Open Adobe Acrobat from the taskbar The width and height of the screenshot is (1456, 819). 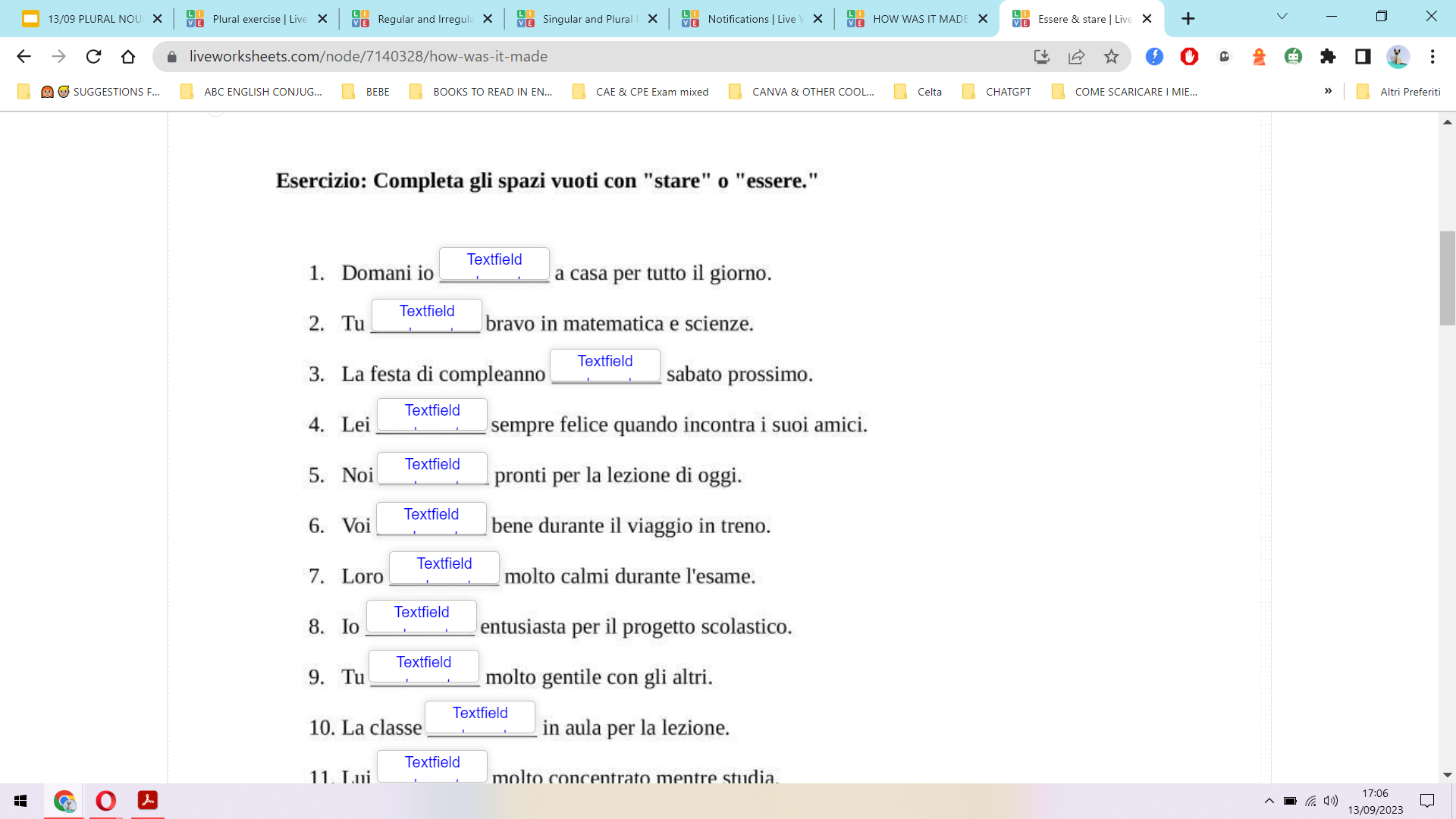(x=147, y=801)
